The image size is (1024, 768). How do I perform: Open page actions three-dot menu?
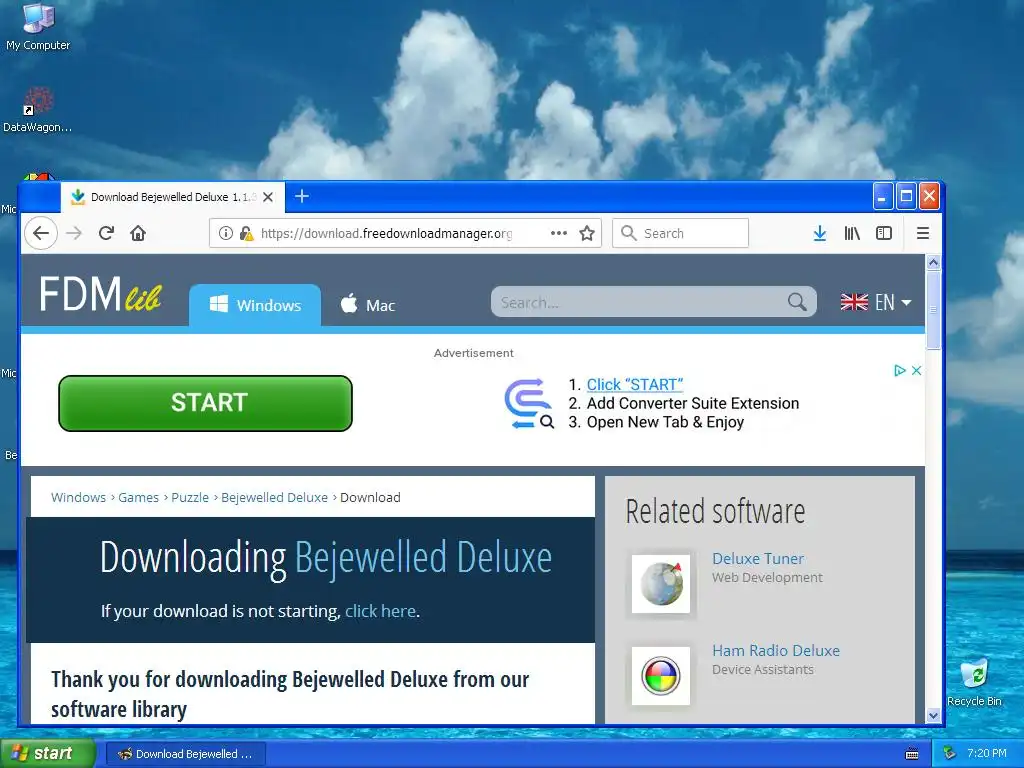pos(558,233)
